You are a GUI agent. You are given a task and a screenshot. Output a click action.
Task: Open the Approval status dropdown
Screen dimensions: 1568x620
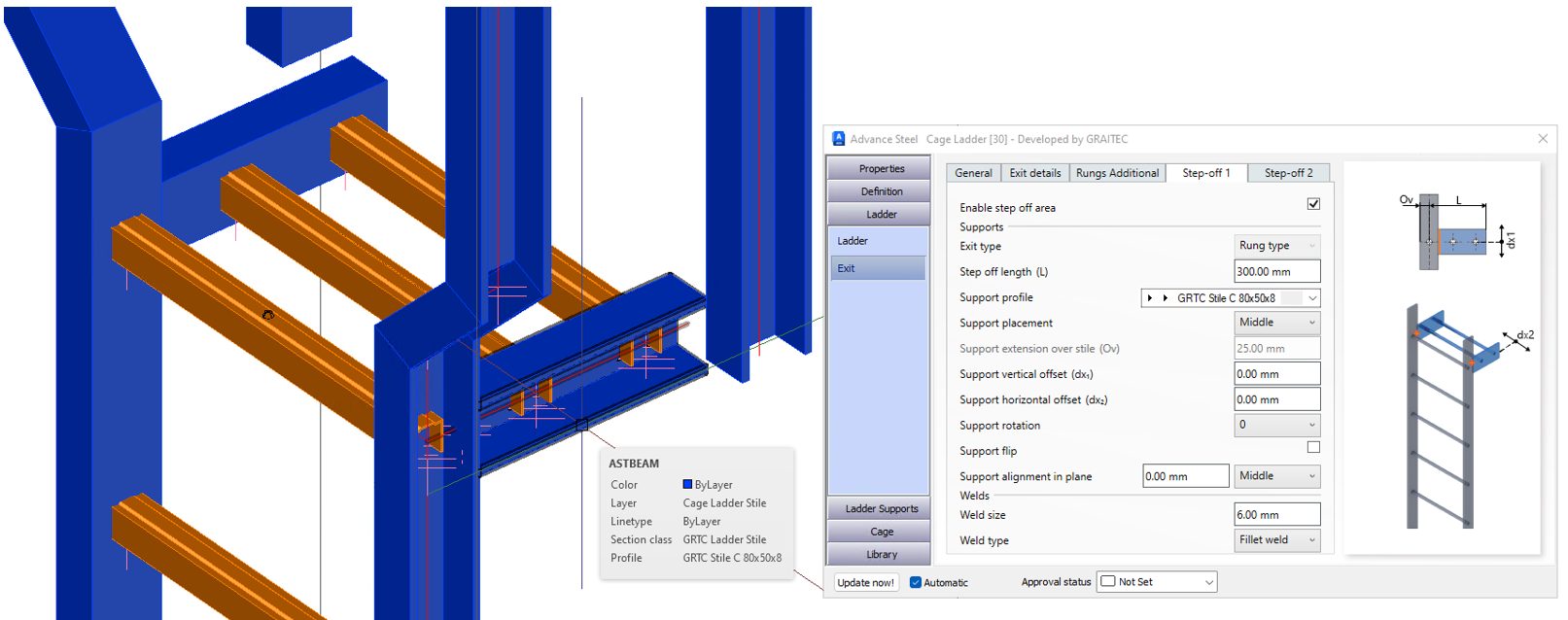(1157, 582)
